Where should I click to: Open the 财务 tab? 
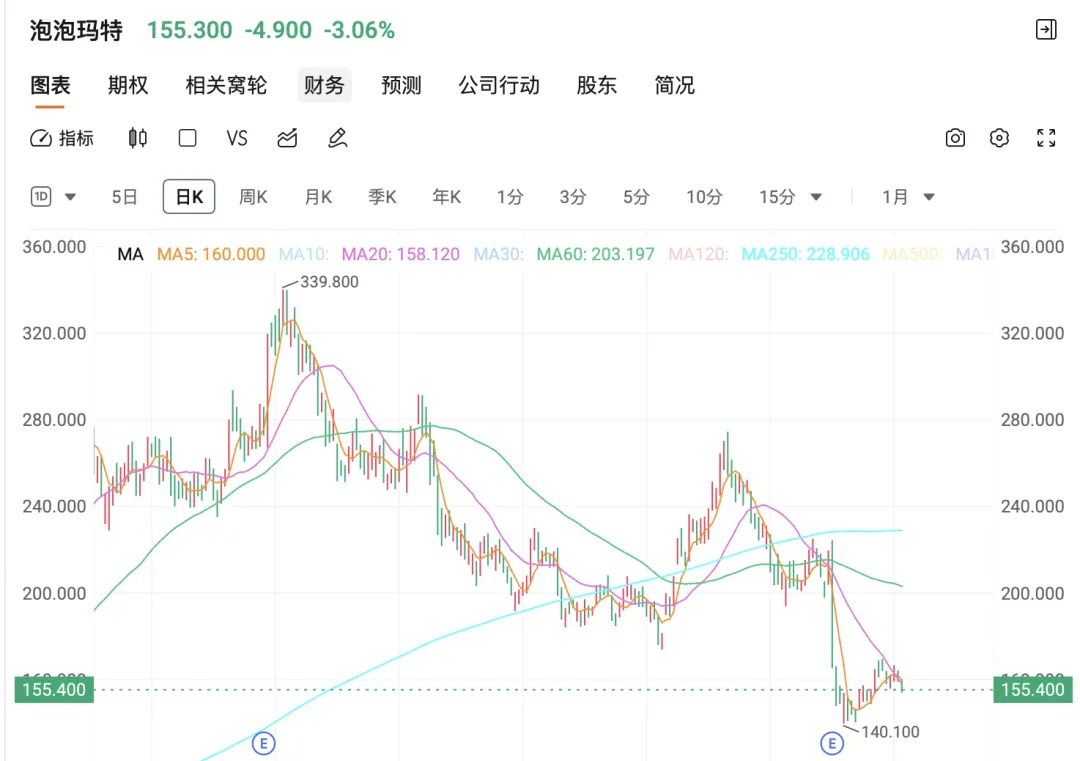(x=324, y=85)
